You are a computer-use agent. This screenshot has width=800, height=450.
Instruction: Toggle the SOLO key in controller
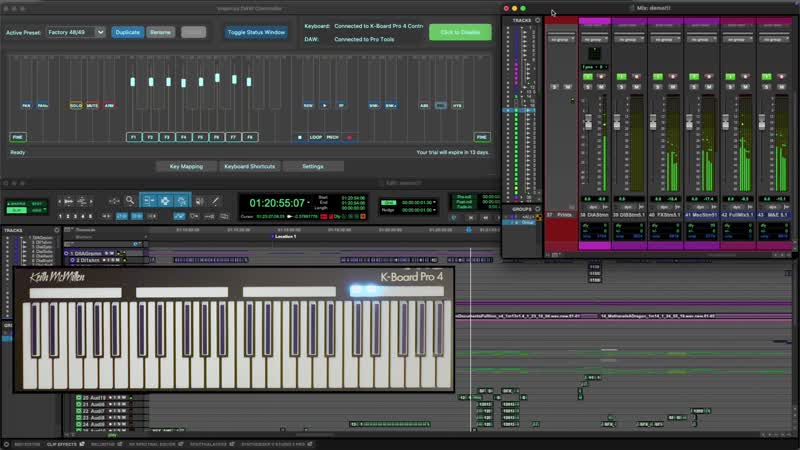76,106
